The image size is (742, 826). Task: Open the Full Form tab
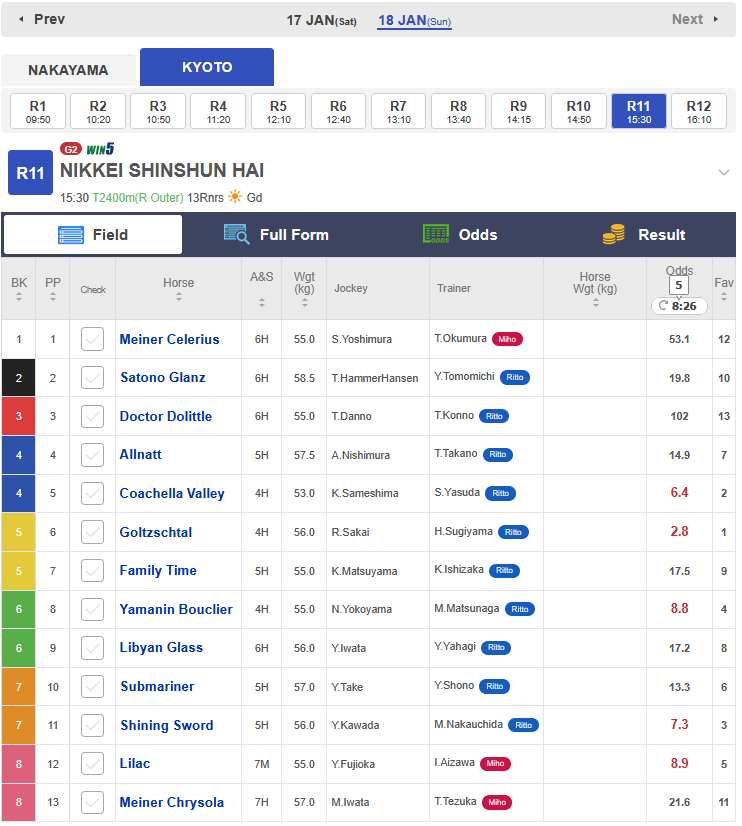276,234
